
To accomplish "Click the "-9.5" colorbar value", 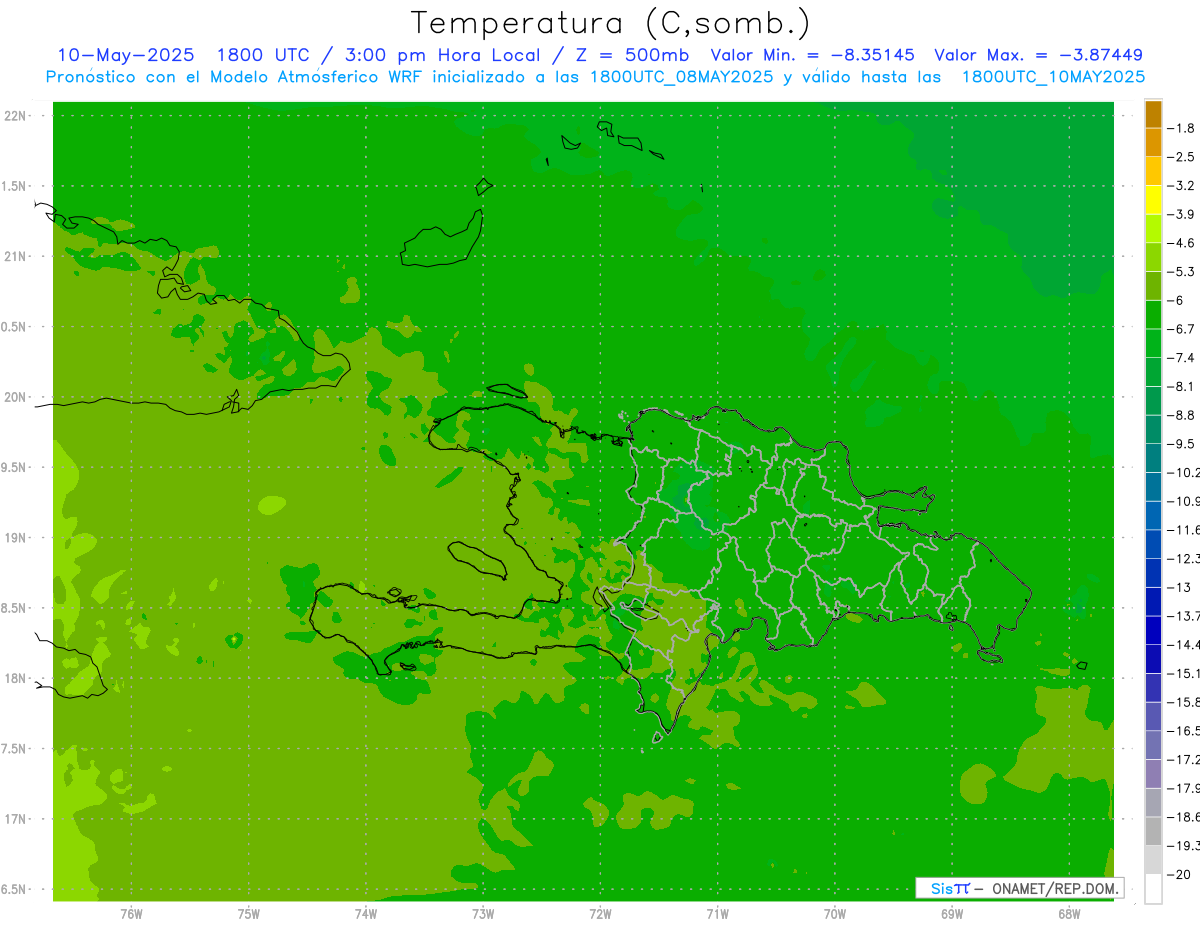I will [1182, 444].
